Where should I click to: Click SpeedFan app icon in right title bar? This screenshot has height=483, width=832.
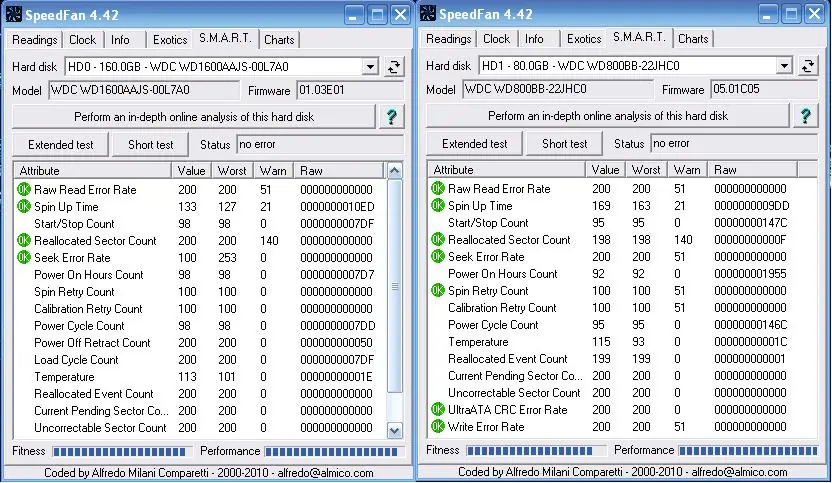coord(428,14)
